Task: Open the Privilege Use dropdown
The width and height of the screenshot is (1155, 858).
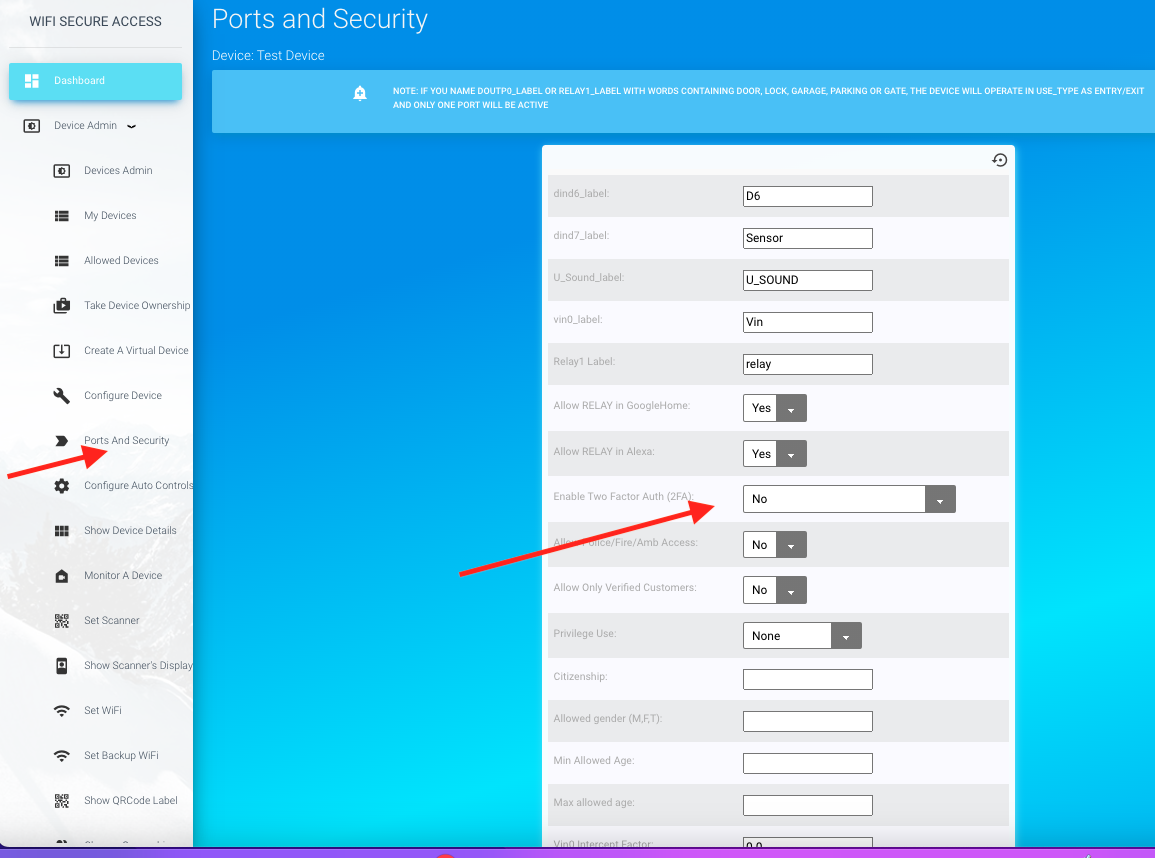Action: (x=802, y=636)
